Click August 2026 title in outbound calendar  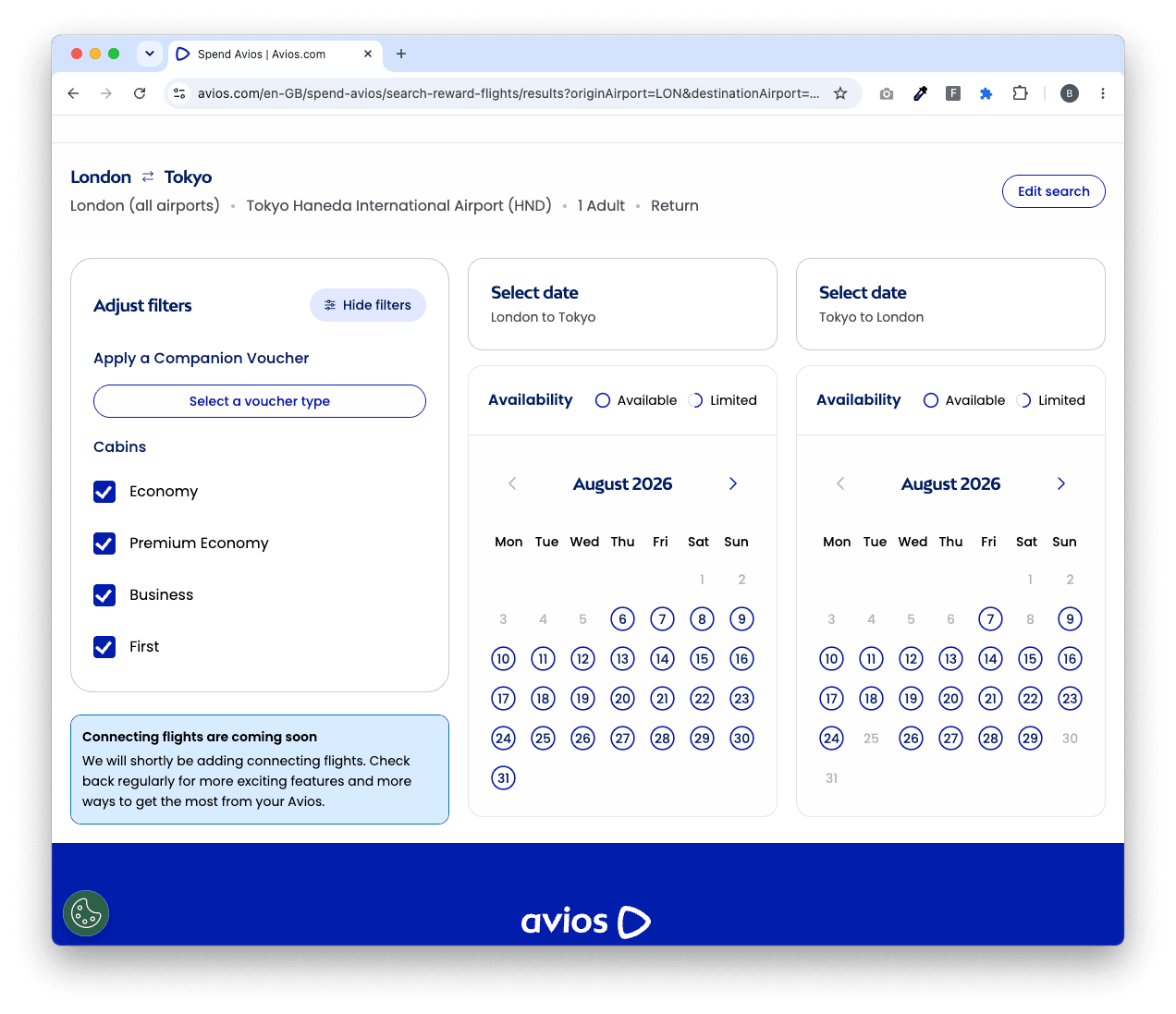[622, 483]
